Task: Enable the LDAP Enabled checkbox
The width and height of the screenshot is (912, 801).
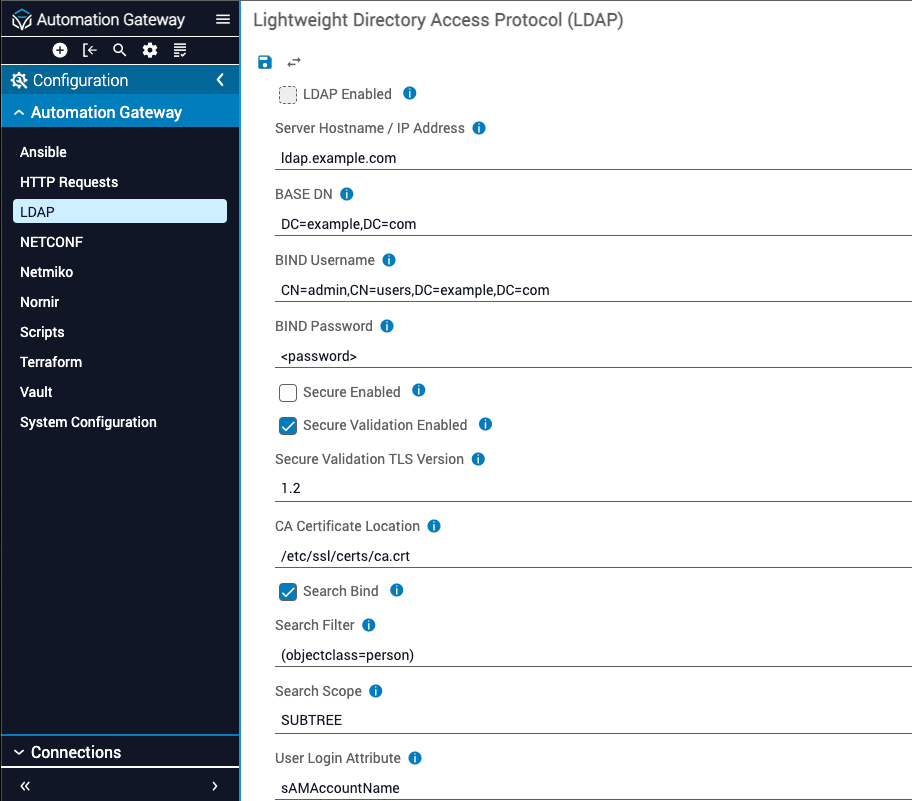Action: (288, 94)
